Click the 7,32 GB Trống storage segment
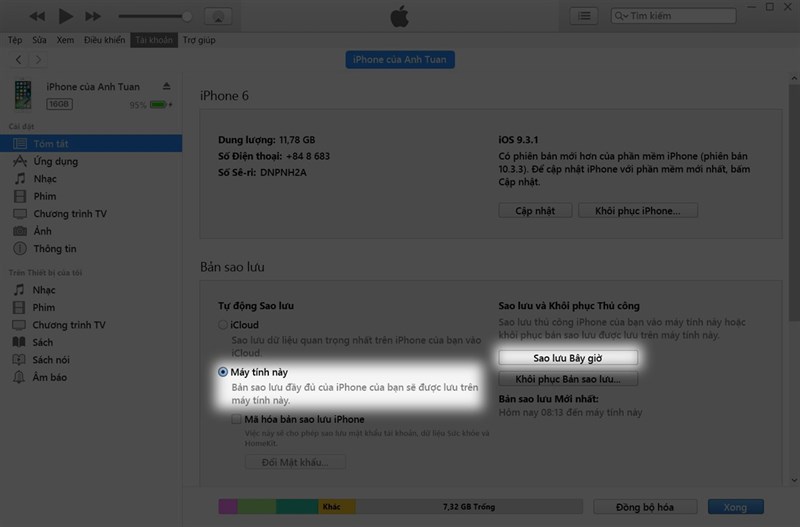 tap(469, 507)
